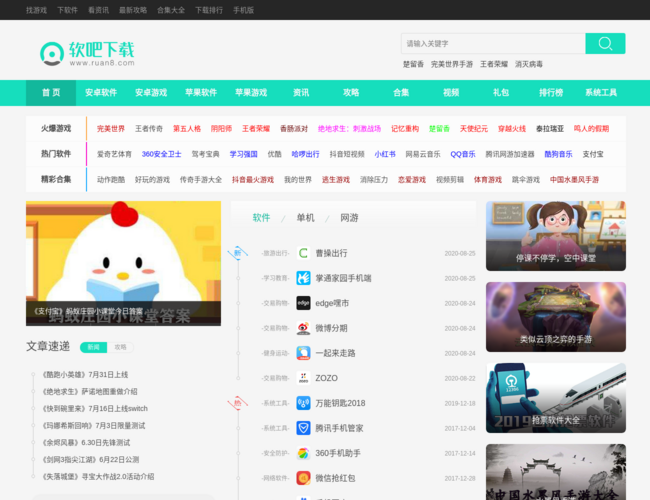The width and height of the screenshot is (650, 500).
Task: Click the 楚留香 search suggestion
Action: (413, 64)
